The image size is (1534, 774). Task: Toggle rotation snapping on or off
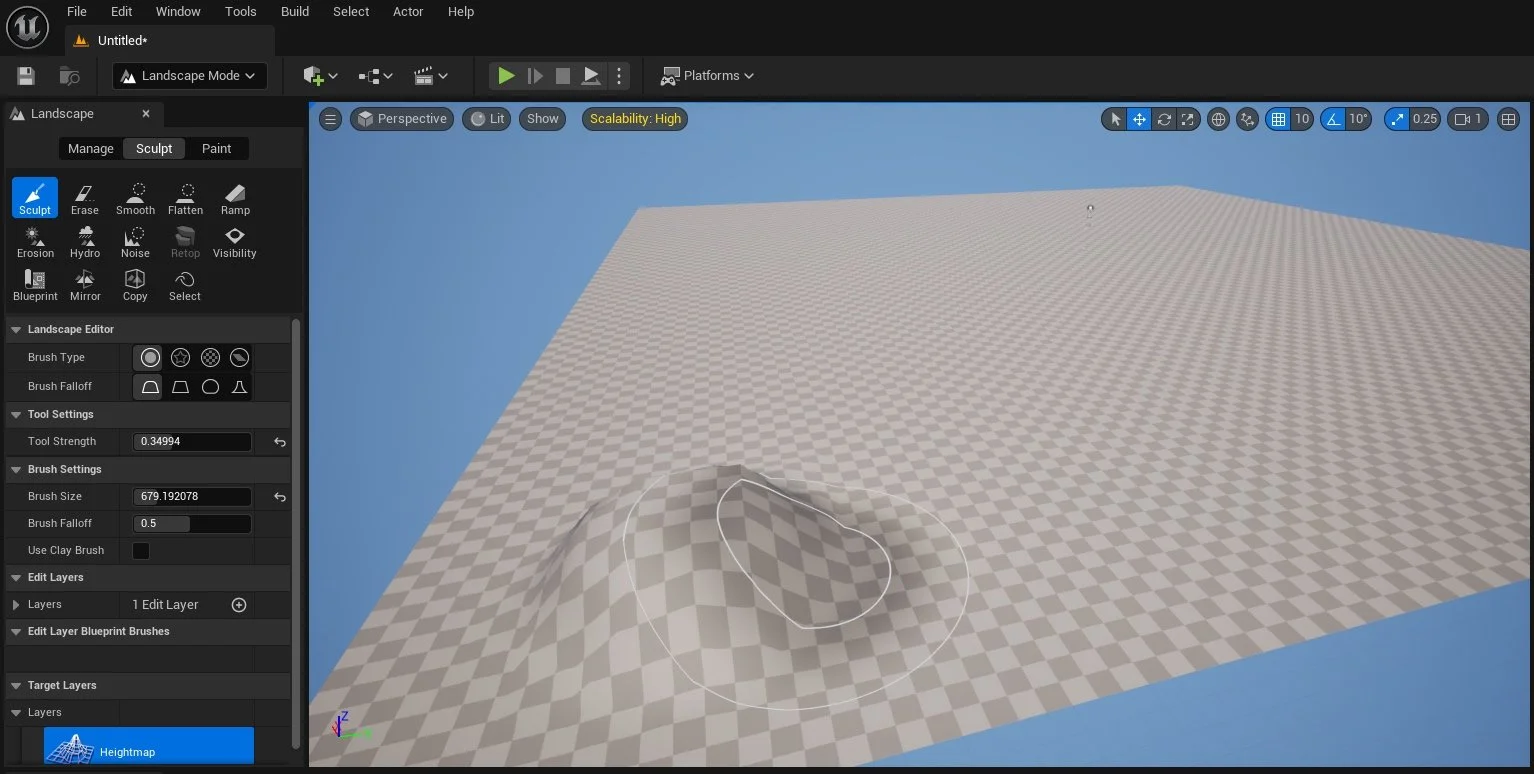click(1333, 119)
